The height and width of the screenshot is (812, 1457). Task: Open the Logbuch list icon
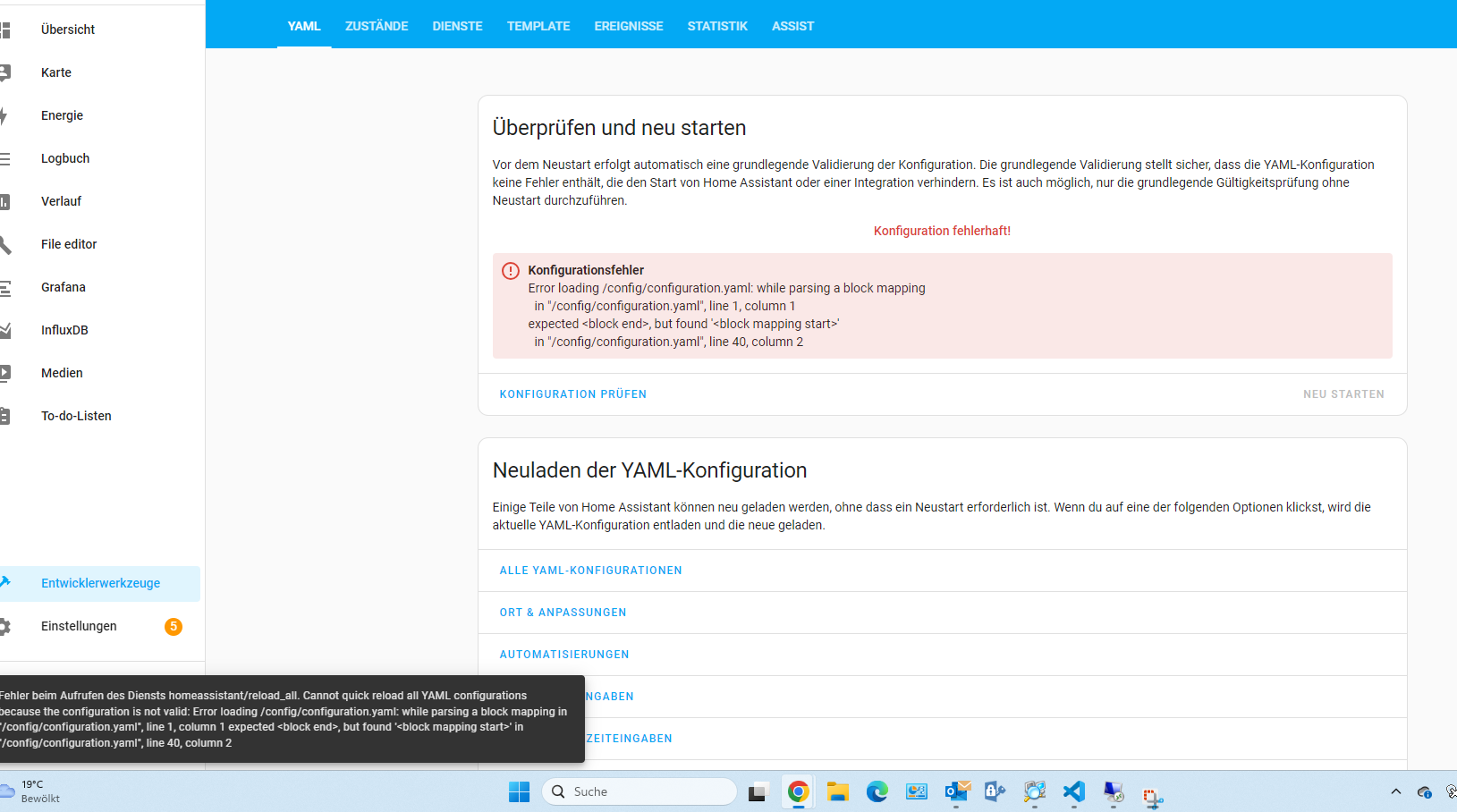point(4,158)
